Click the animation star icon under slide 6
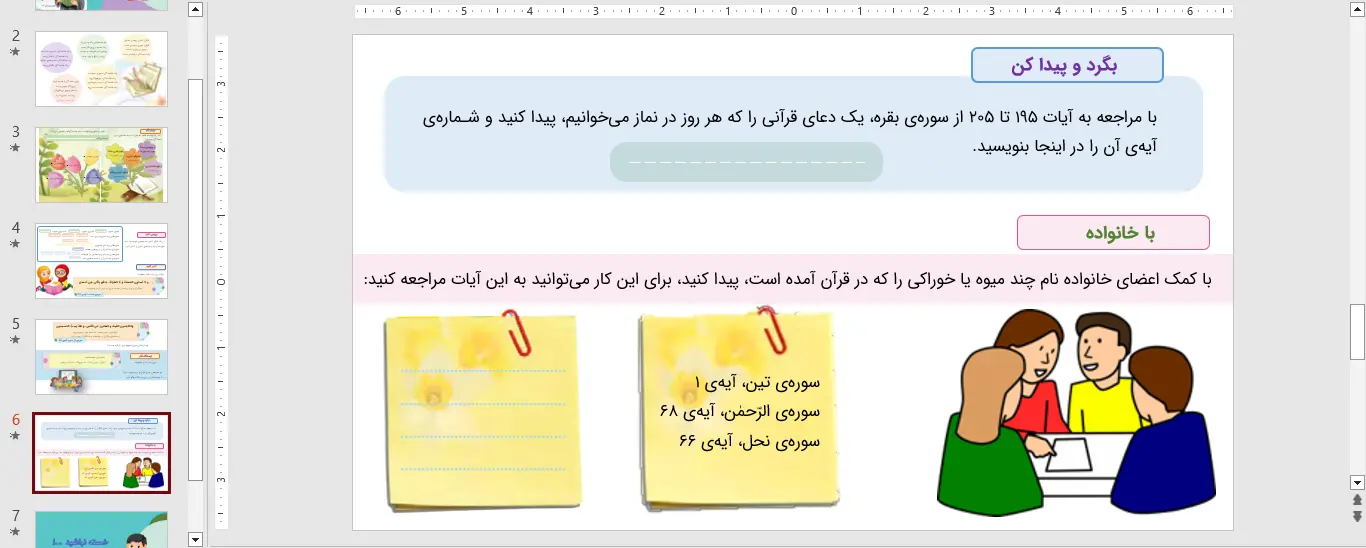This screenshot has height=548, width=1366. coord(15,436)
